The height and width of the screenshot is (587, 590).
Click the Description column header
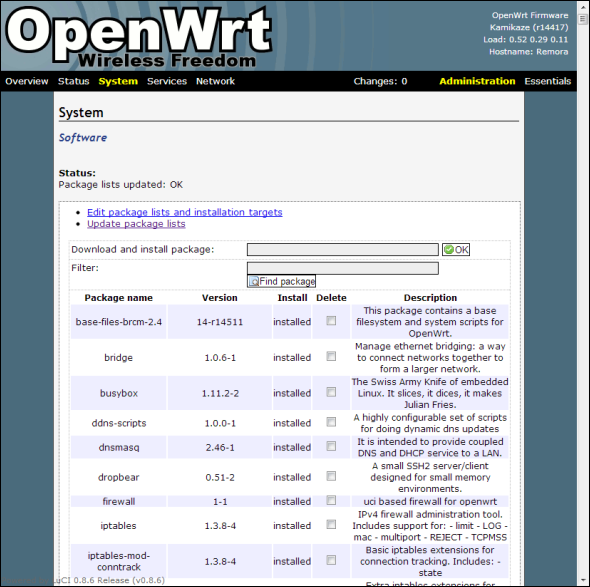[x=430, y=298]
